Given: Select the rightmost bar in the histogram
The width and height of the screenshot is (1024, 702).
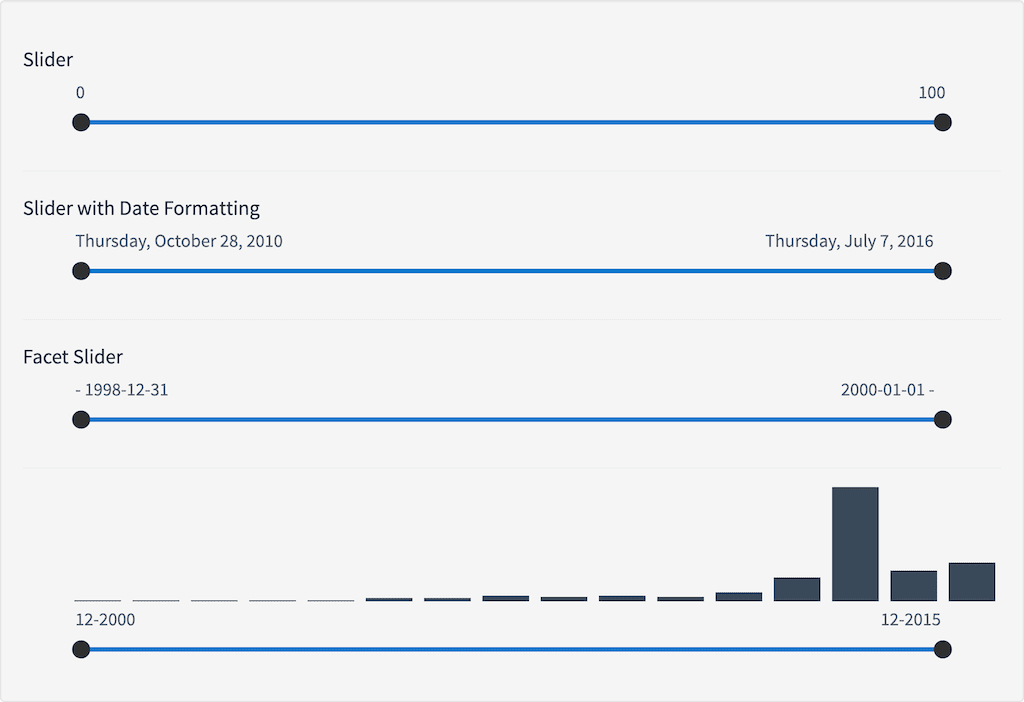Looking at the screenshot, I should click(972, 582).
